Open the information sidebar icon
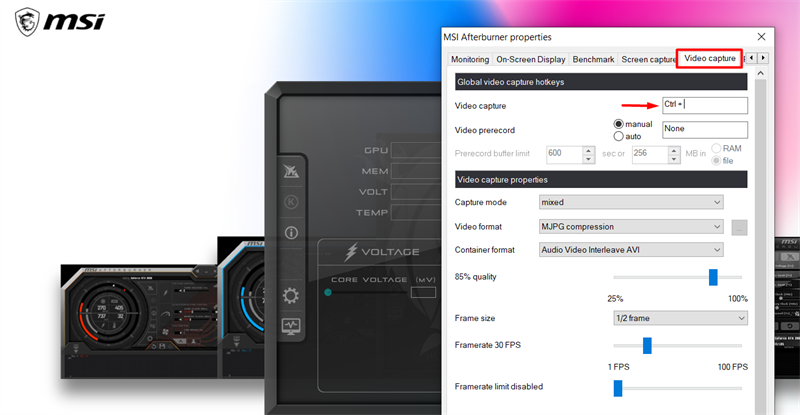Viewport: 800px width, 415px height. (x=291, y=233)
